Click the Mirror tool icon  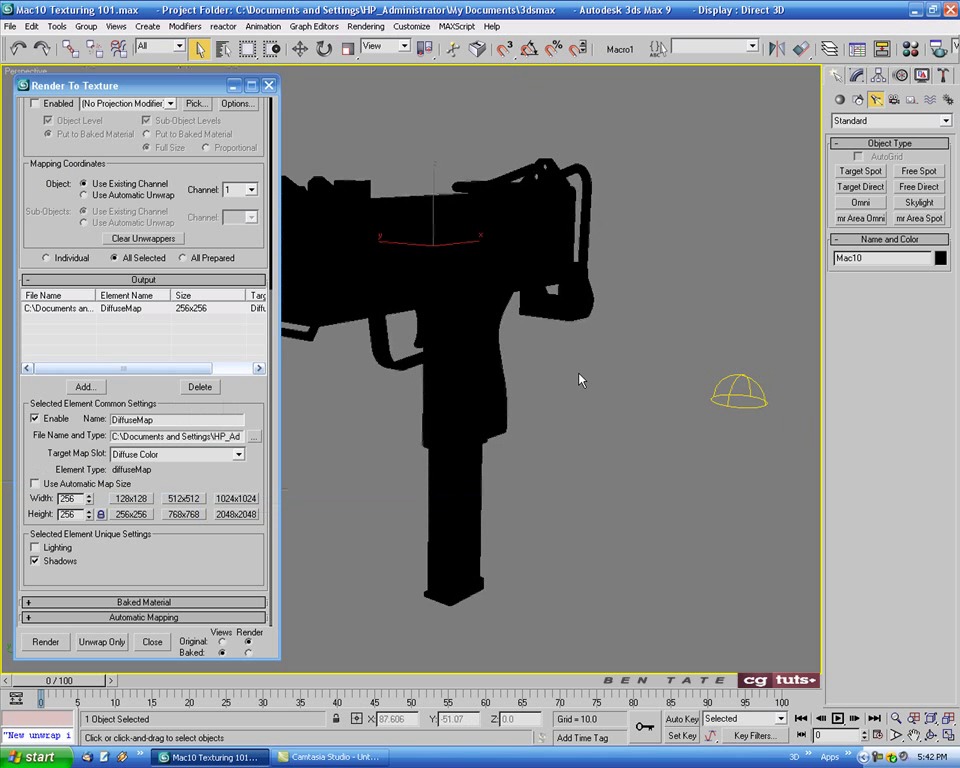(x=777, y=49)
